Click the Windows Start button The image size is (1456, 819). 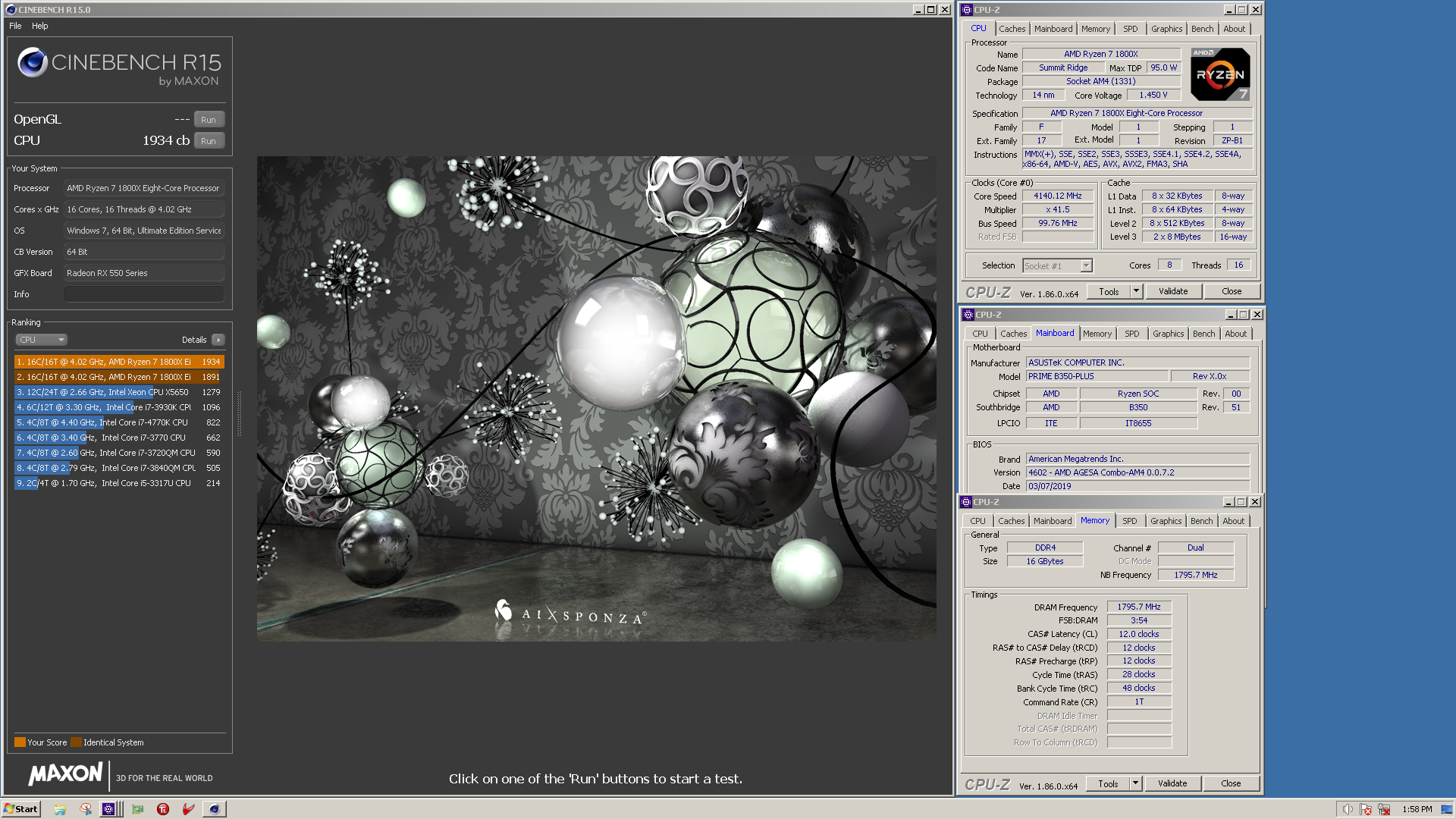(20, 809)
